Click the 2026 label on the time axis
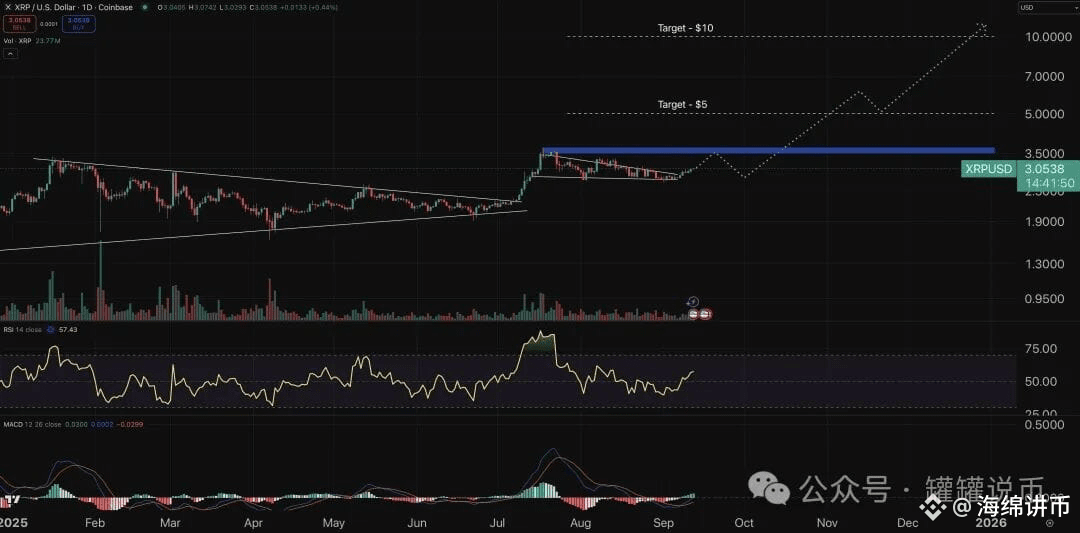This screenshot has width=1080, height=533. coord(991,523)
